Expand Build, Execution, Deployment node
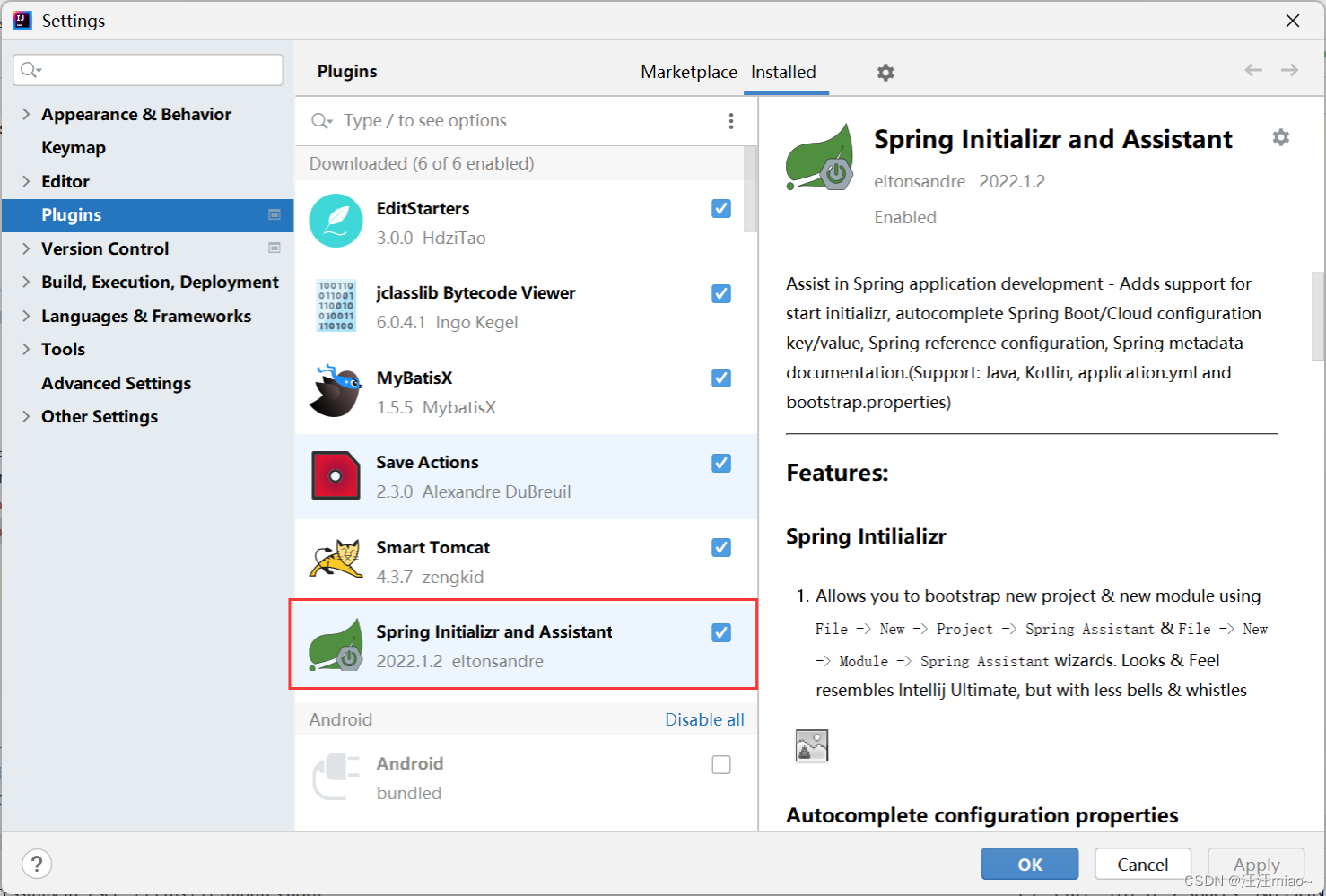This screenshot has width=1326, height=896. (26, 282)
